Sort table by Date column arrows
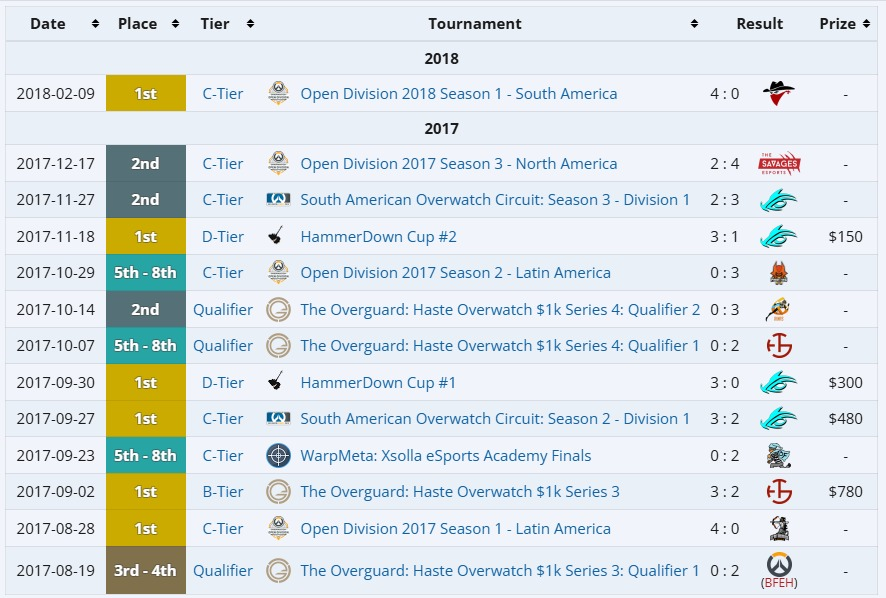Viewport: 886px width, 598px height. click(x=95, y=24)
